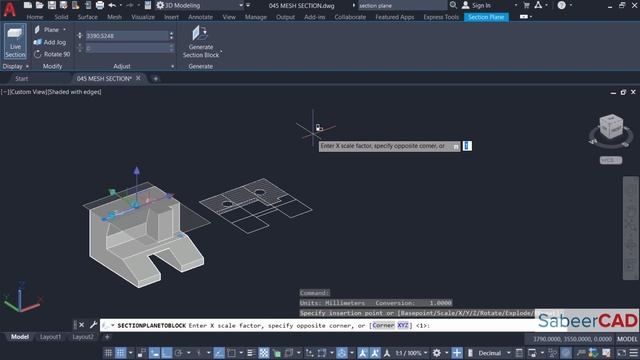Click the selection cycling icon
Viewport: 640px width, 360px height.
(277, 353)
